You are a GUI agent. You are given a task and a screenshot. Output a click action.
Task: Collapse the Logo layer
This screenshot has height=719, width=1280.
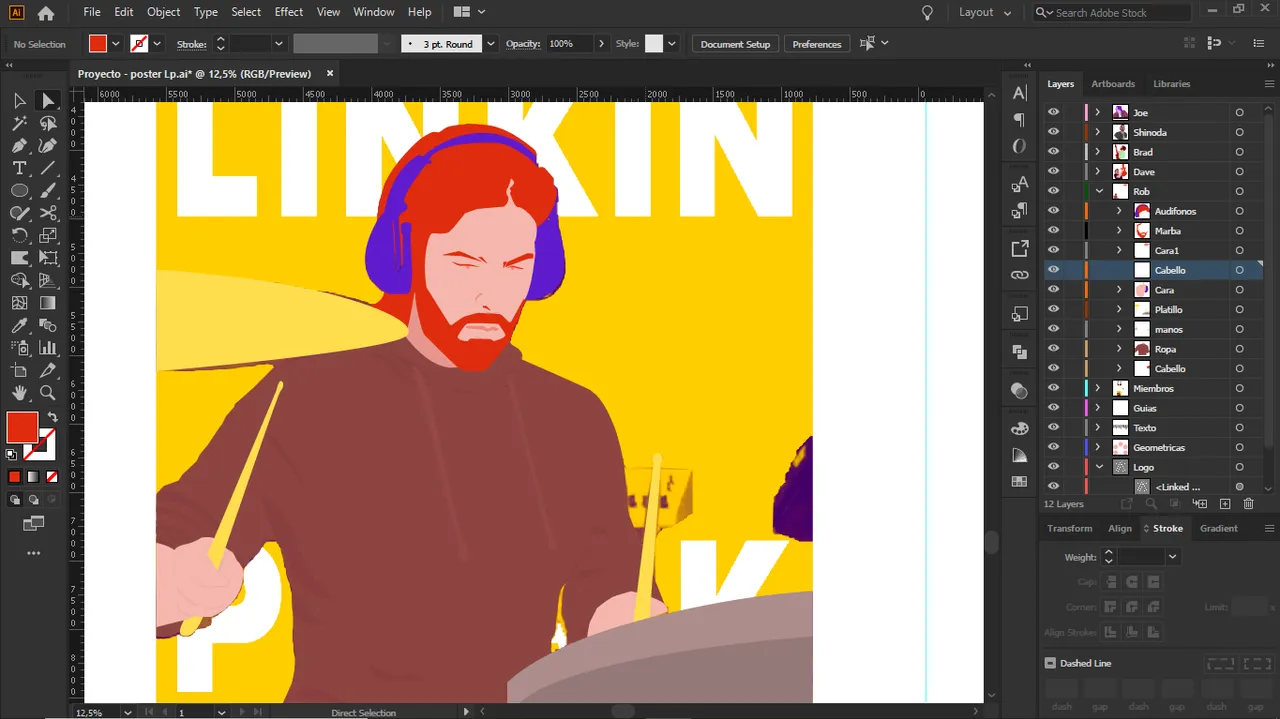tap(1098, 467)
